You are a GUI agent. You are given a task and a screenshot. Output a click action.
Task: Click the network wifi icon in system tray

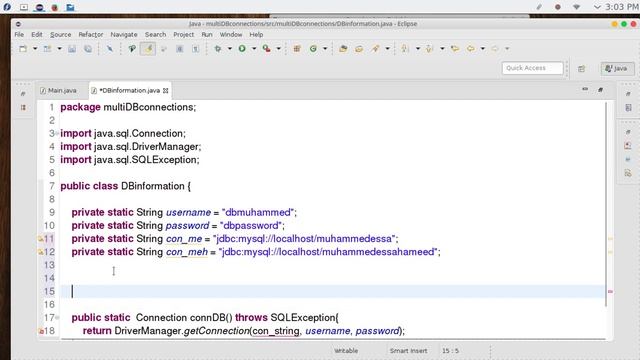[576, 7]
